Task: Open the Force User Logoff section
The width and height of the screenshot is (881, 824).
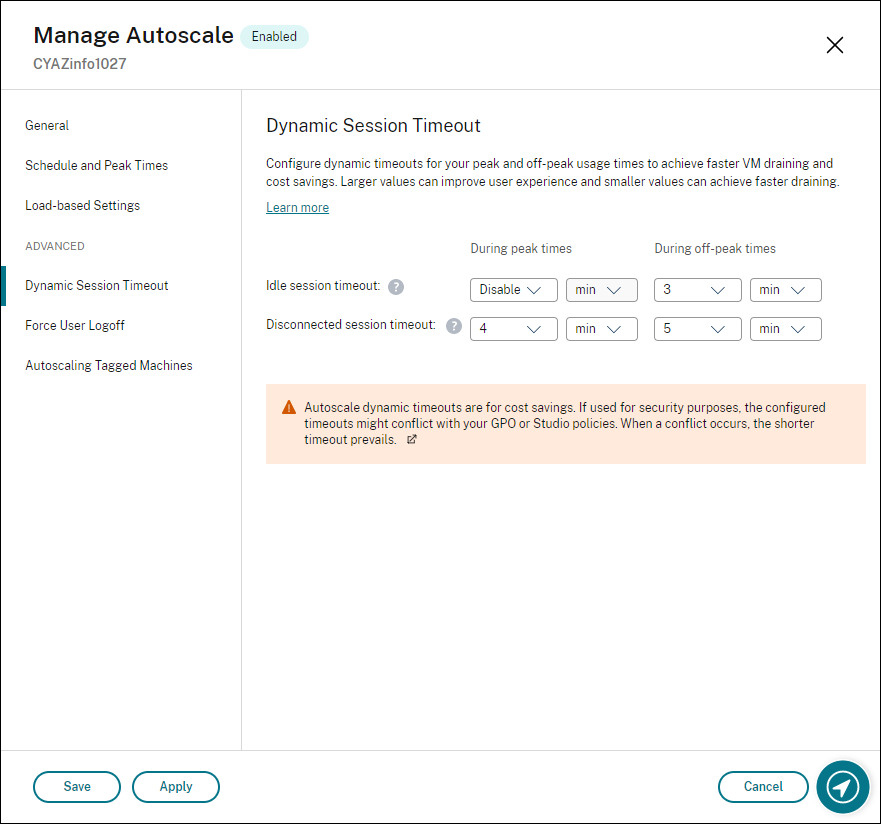Action: tap(75, 325)
